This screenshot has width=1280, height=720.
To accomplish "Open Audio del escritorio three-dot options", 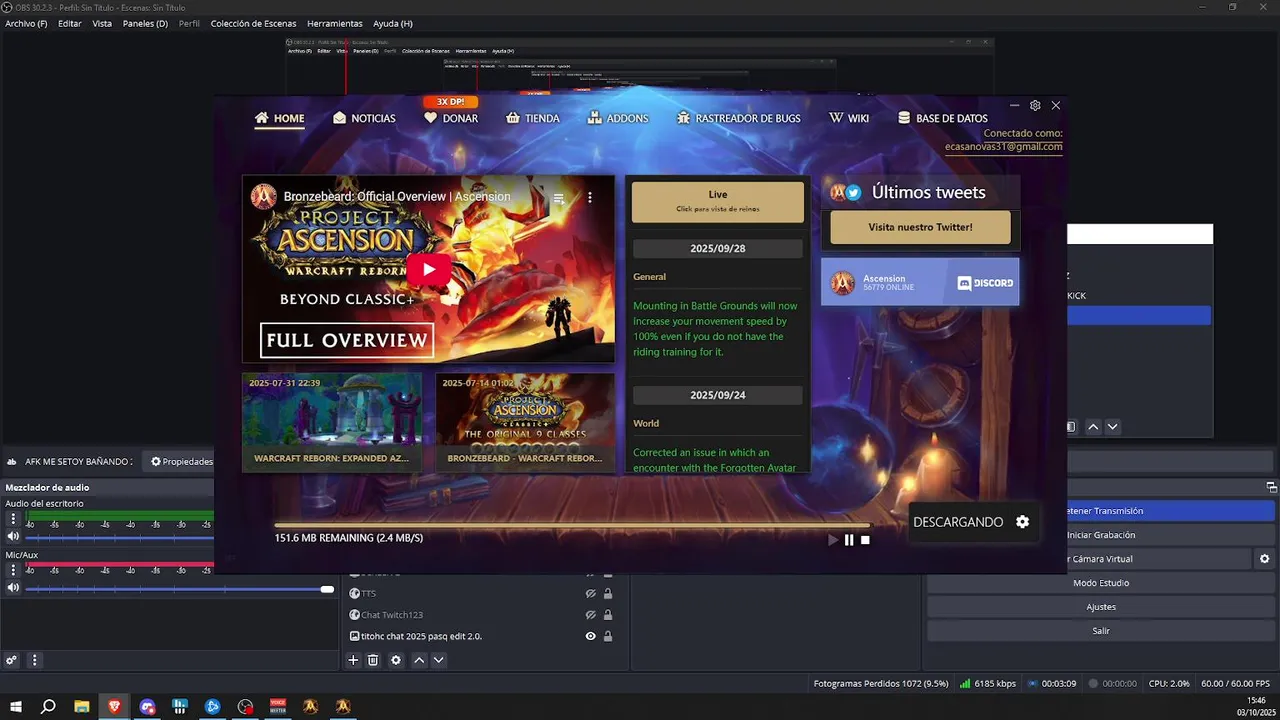I will coord(13,519).
